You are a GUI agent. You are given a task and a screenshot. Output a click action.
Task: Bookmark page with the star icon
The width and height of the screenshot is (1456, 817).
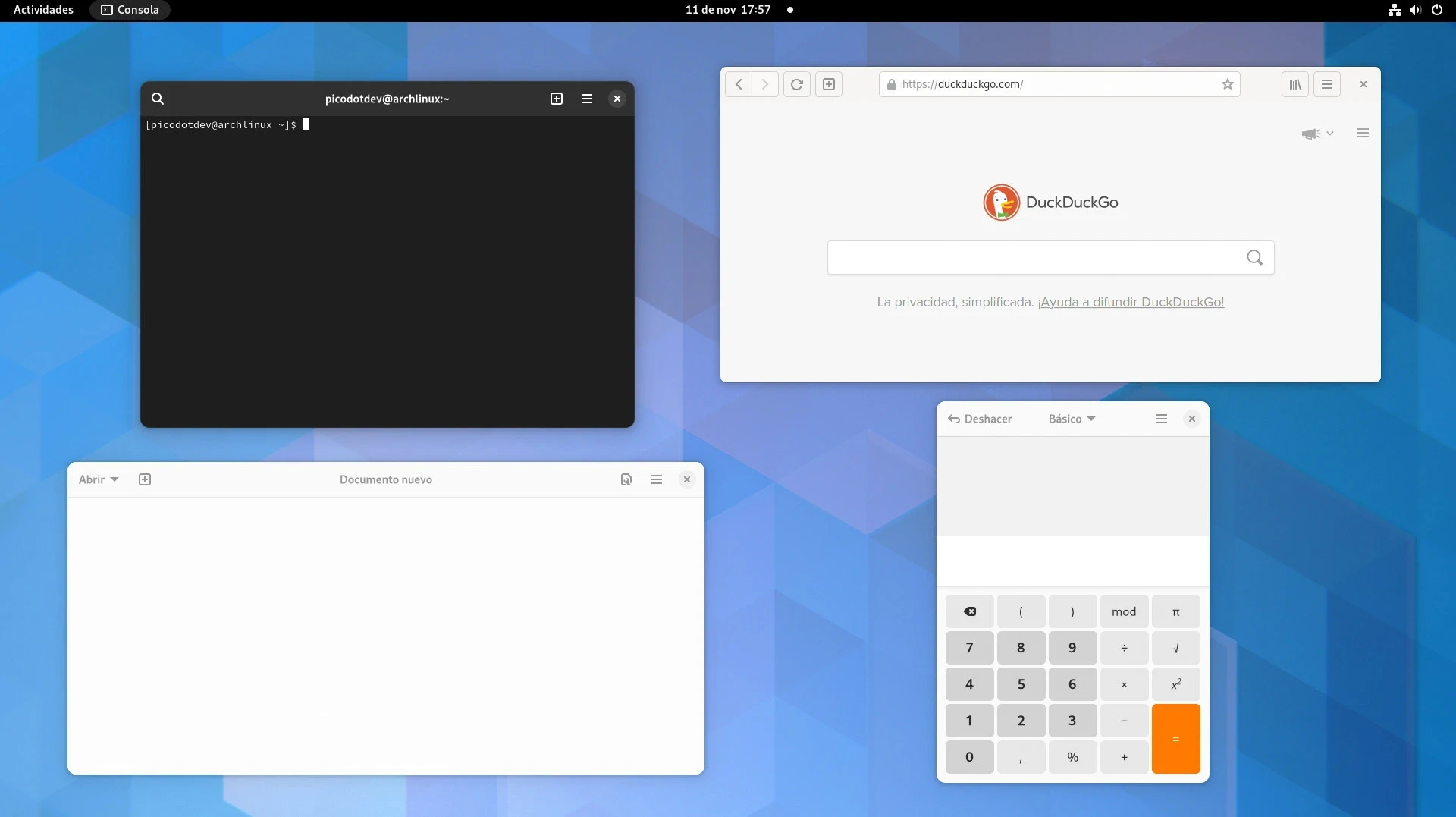1227,84
